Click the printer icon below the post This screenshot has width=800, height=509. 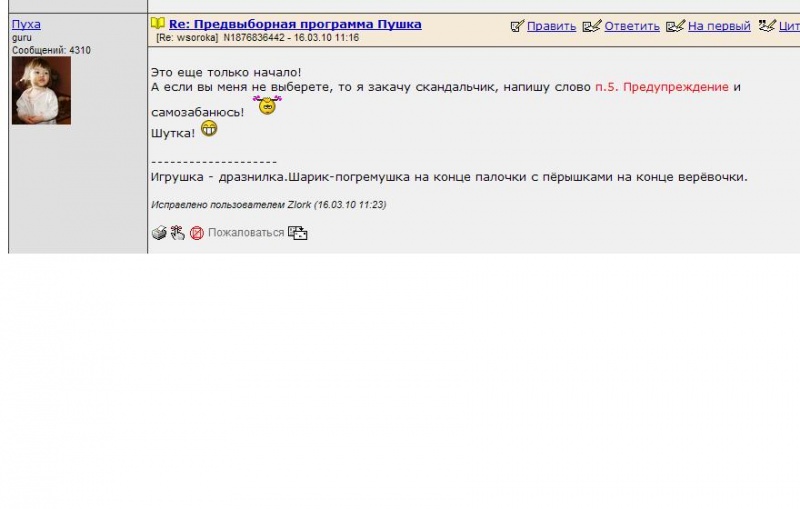click(x=159, y=233)
